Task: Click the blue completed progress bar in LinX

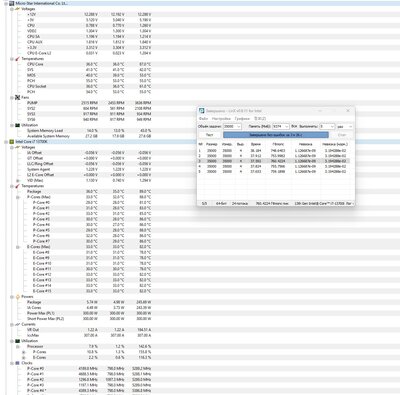Action: tap(276, 135)
